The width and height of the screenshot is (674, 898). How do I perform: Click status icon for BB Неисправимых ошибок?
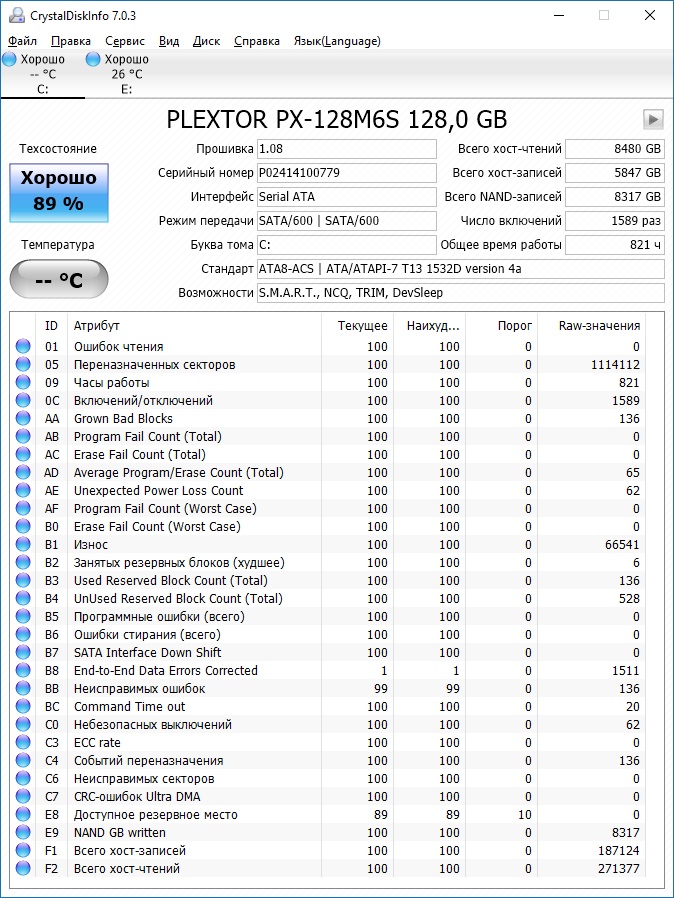pos(23,688)
